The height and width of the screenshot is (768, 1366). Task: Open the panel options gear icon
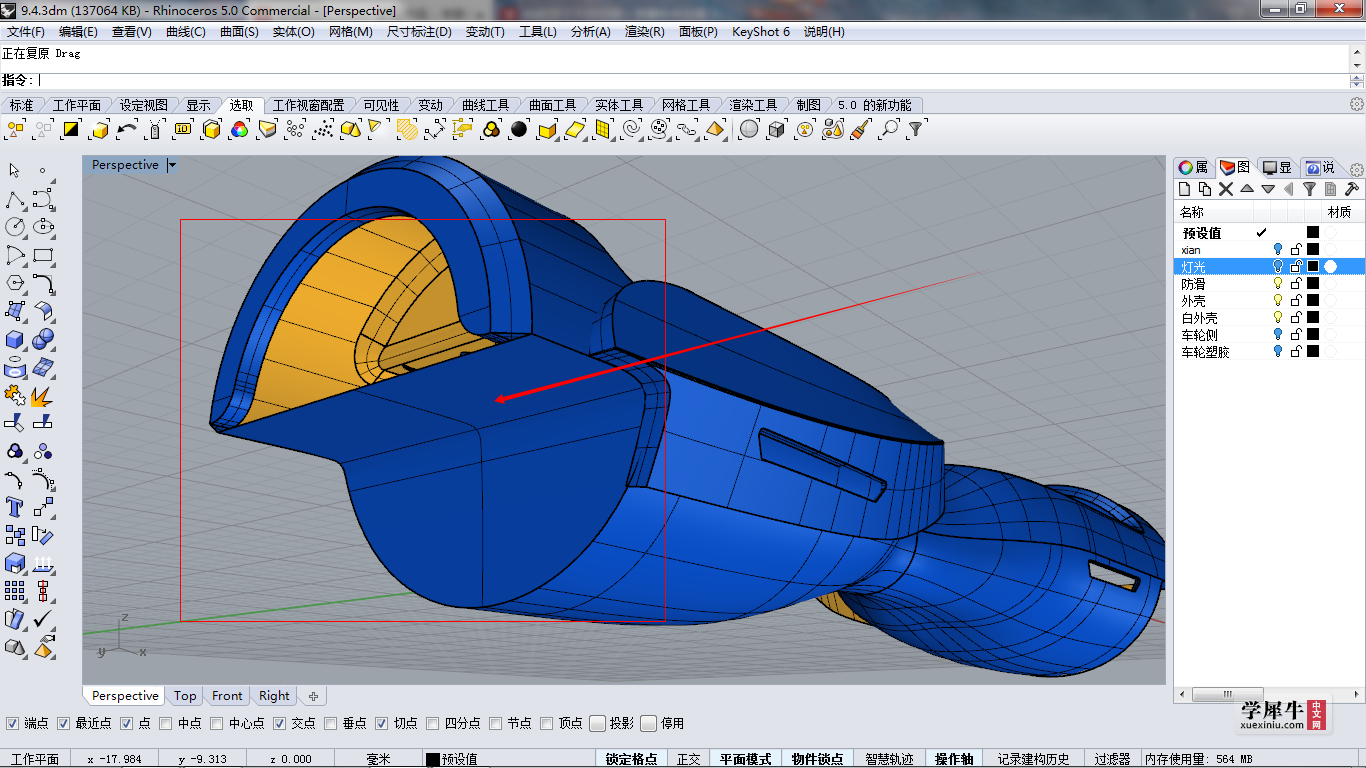pyautogui.click(x=1357, y=170)
